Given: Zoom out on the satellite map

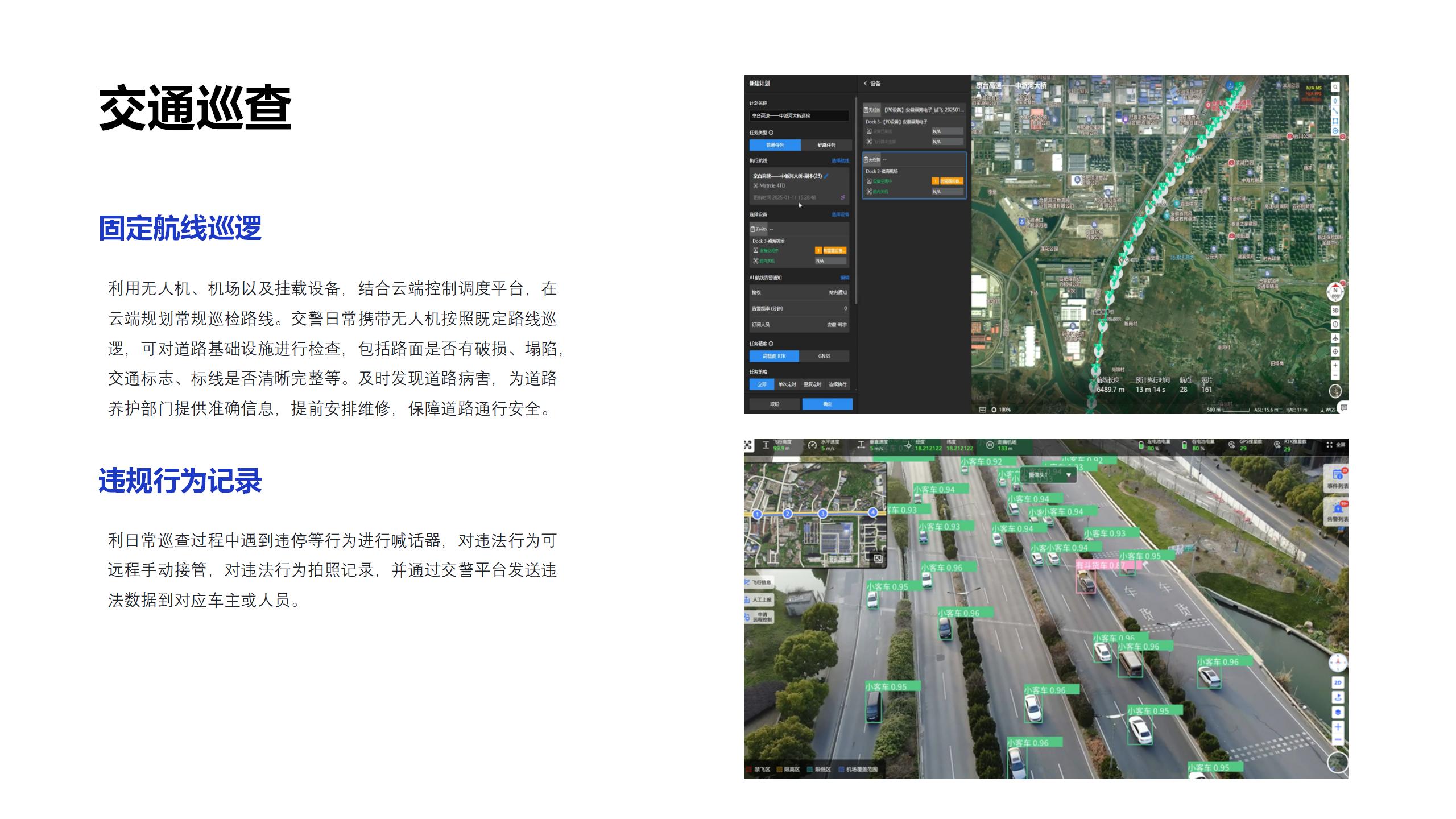Looking at the screenshot, I should 1335,376.
